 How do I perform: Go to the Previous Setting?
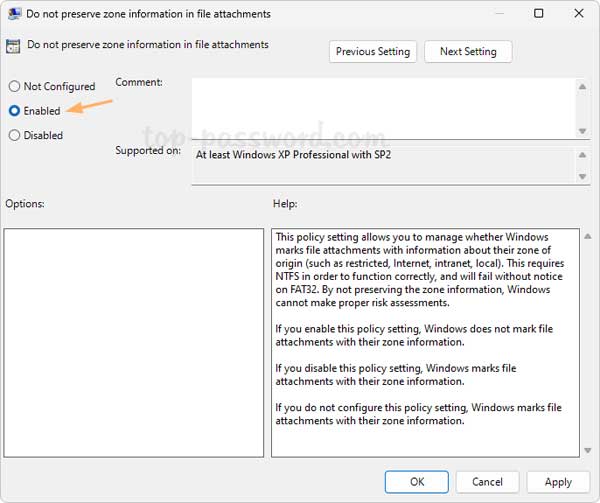point(373,51)
